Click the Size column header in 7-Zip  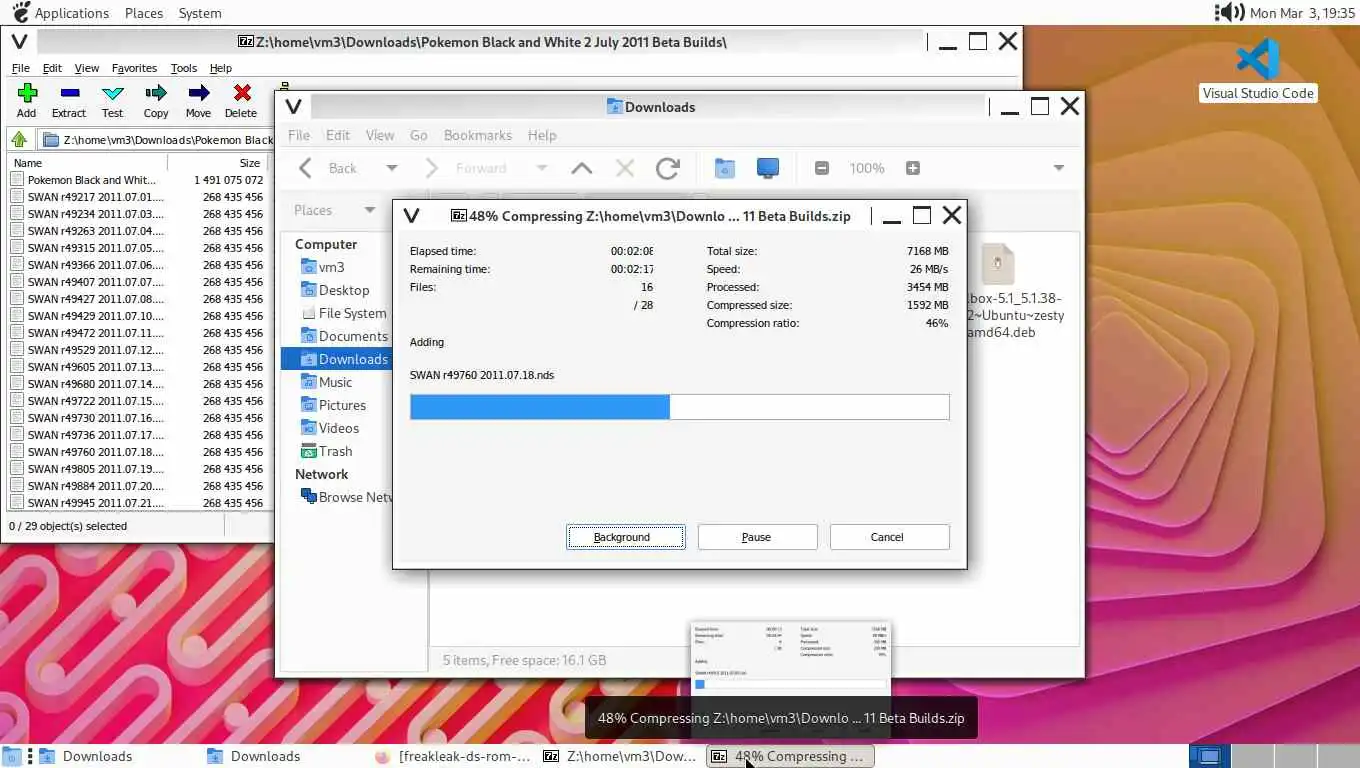tap(218, 162)
